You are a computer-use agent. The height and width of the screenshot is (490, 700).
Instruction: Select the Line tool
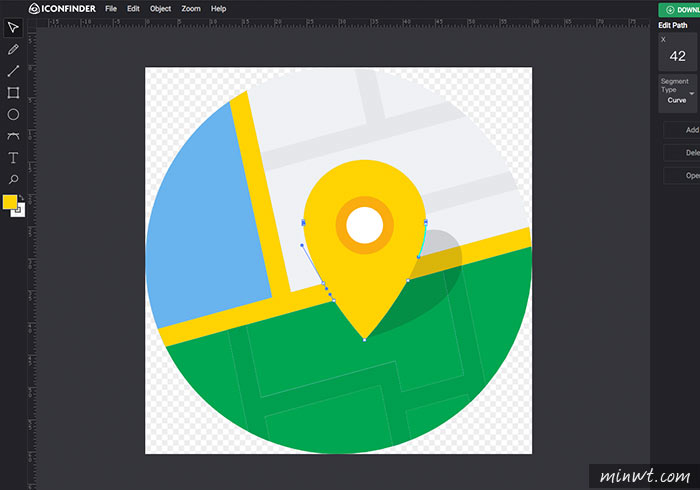click(13, 71)
